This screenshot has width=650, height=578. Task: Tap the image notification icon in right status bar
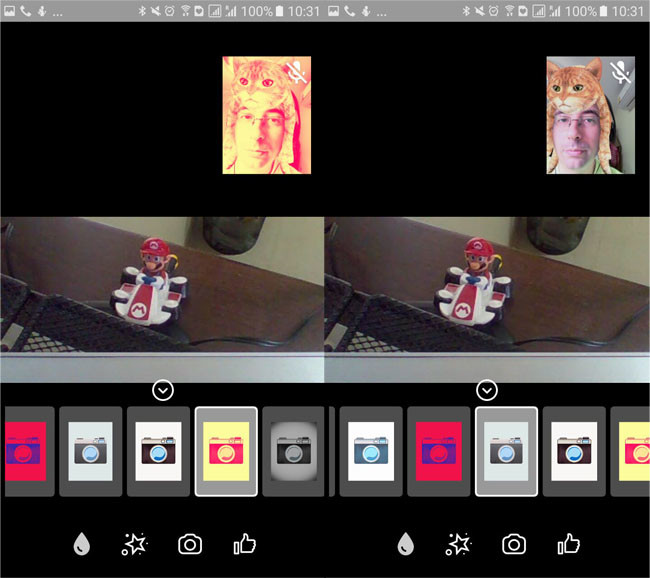[x=333, y=11]
